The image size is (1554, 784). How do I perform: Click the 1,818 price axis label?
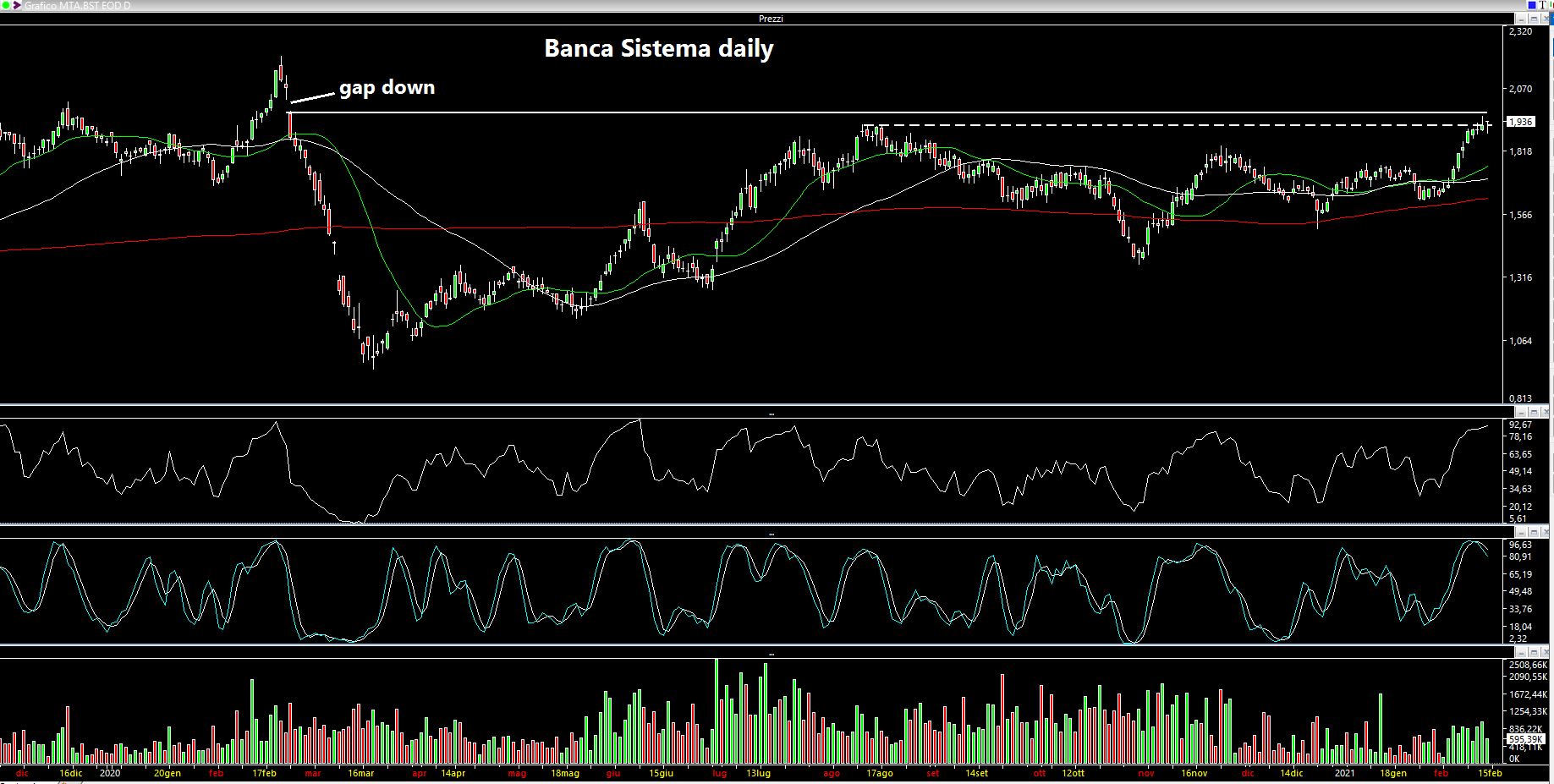click(x=1520, y=151)
